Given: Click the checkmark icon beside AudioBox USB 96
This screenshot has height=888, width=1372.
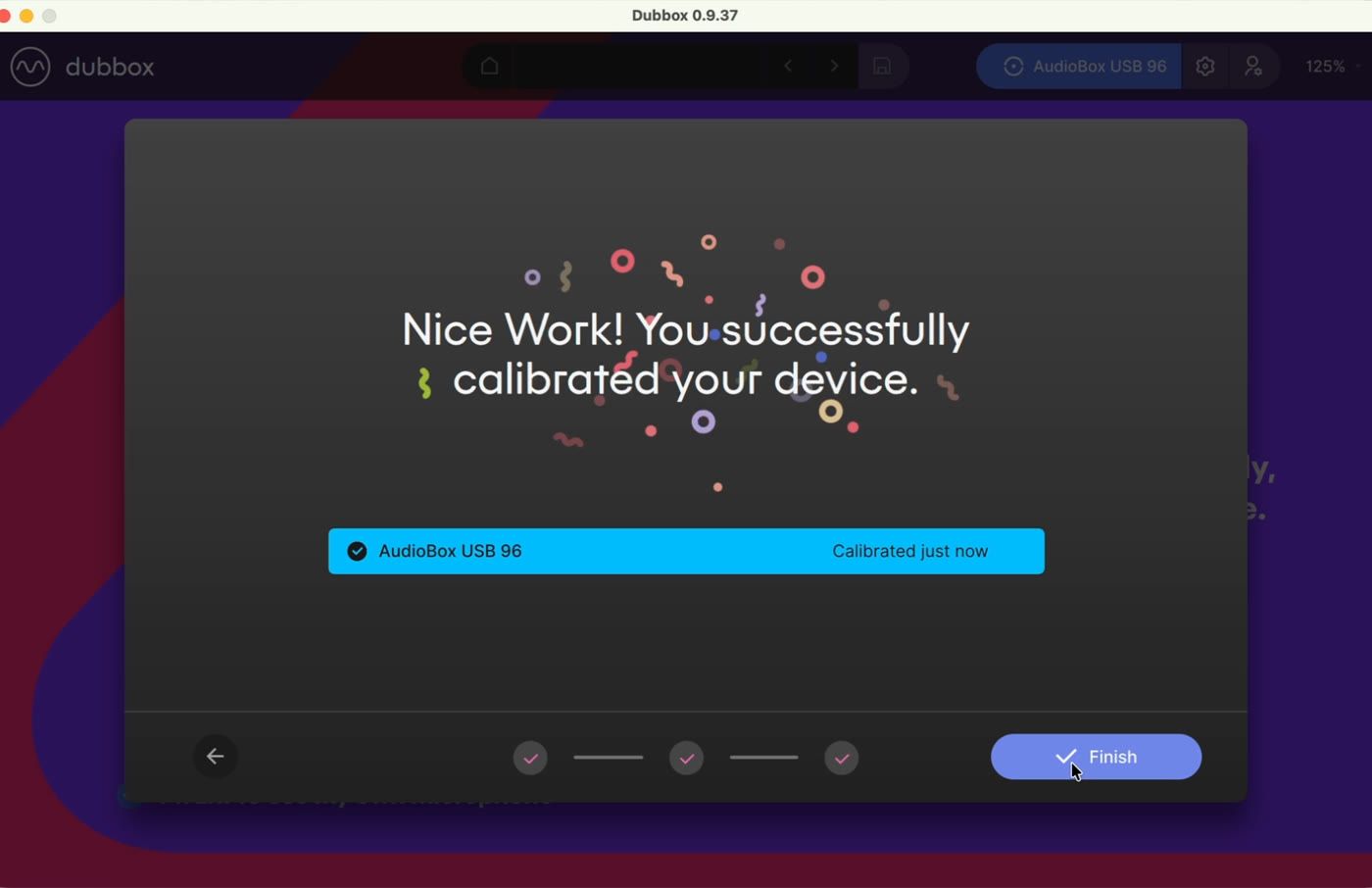Looking at the screenshot, I should pyautogui.click(x=357, y=551).
